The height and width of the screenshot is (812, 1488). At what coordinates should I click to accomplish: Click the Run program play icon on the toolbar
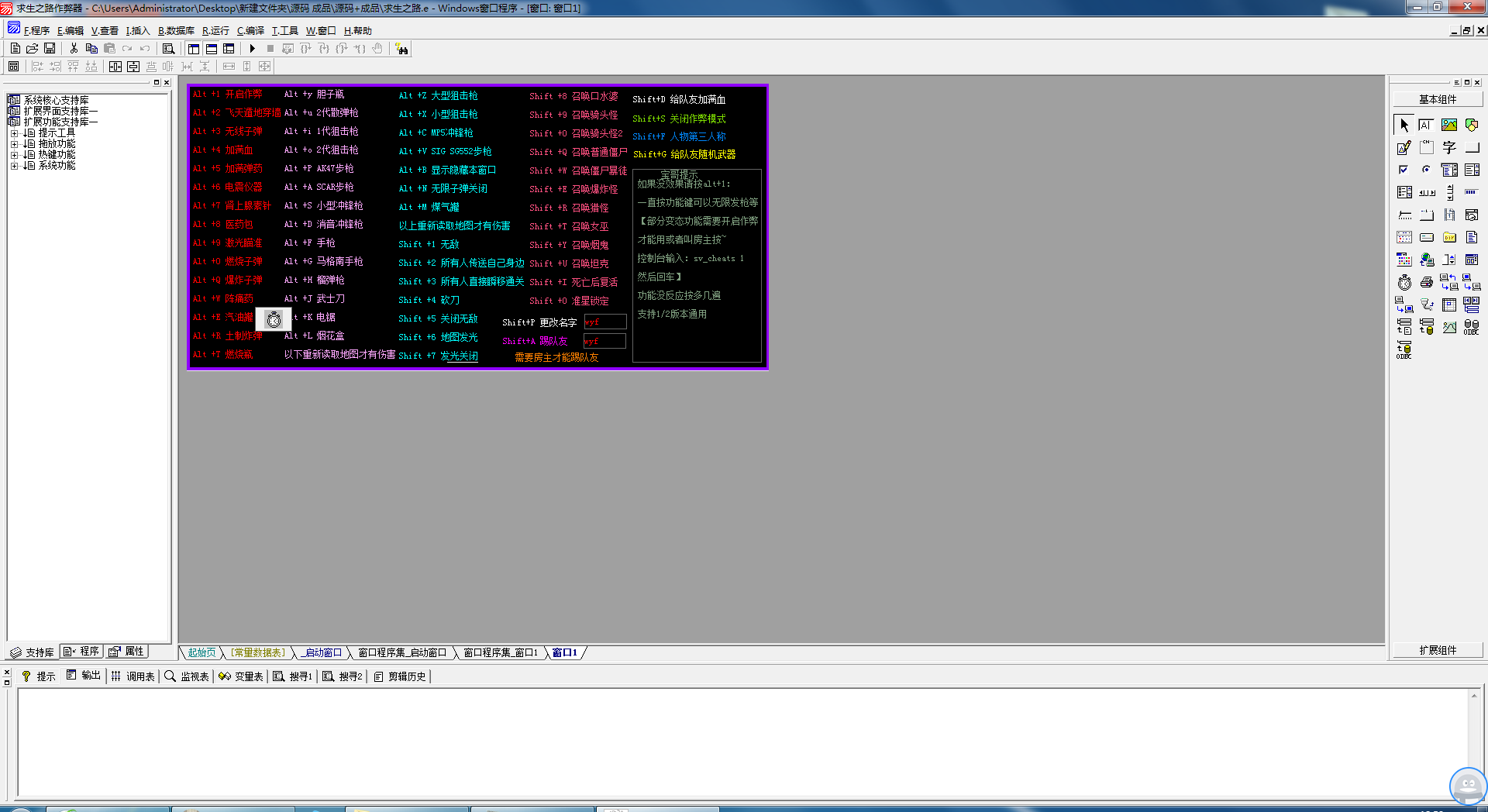point(253,49)
